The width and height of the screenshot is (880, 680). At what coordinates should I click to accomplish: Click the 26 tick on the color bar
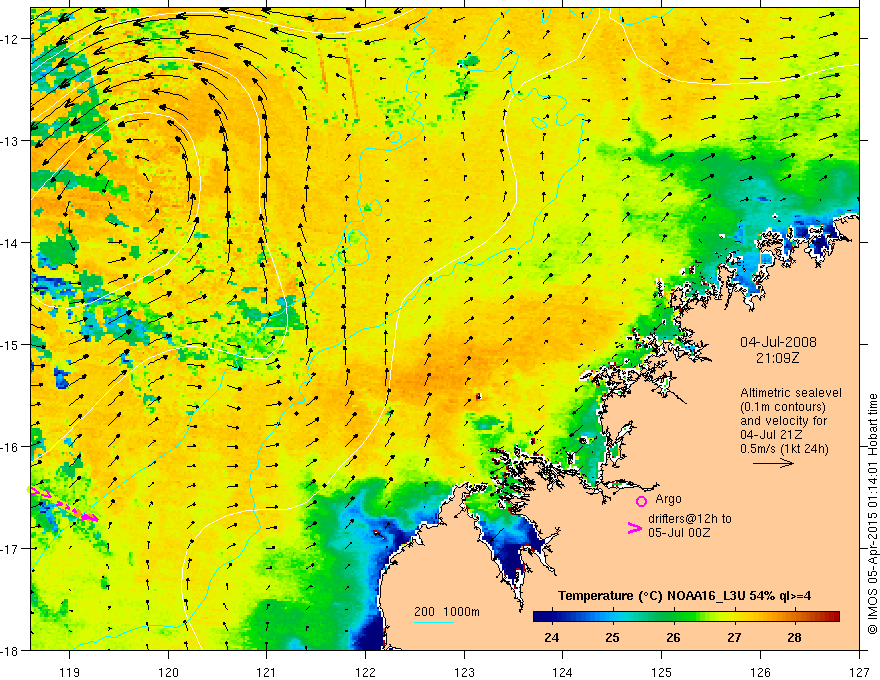(673, 637)
